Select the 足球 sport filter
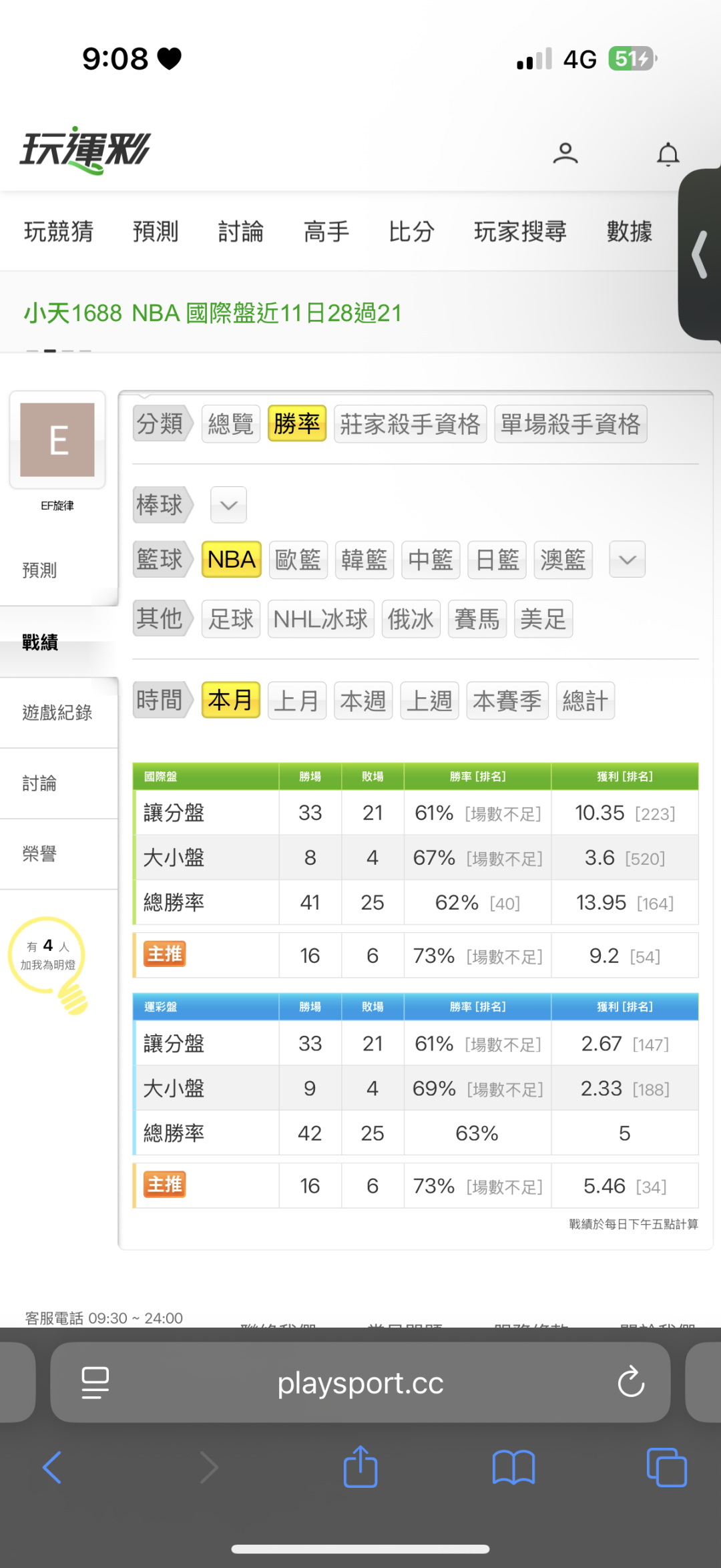721x1568 pixels. (230, 619)
